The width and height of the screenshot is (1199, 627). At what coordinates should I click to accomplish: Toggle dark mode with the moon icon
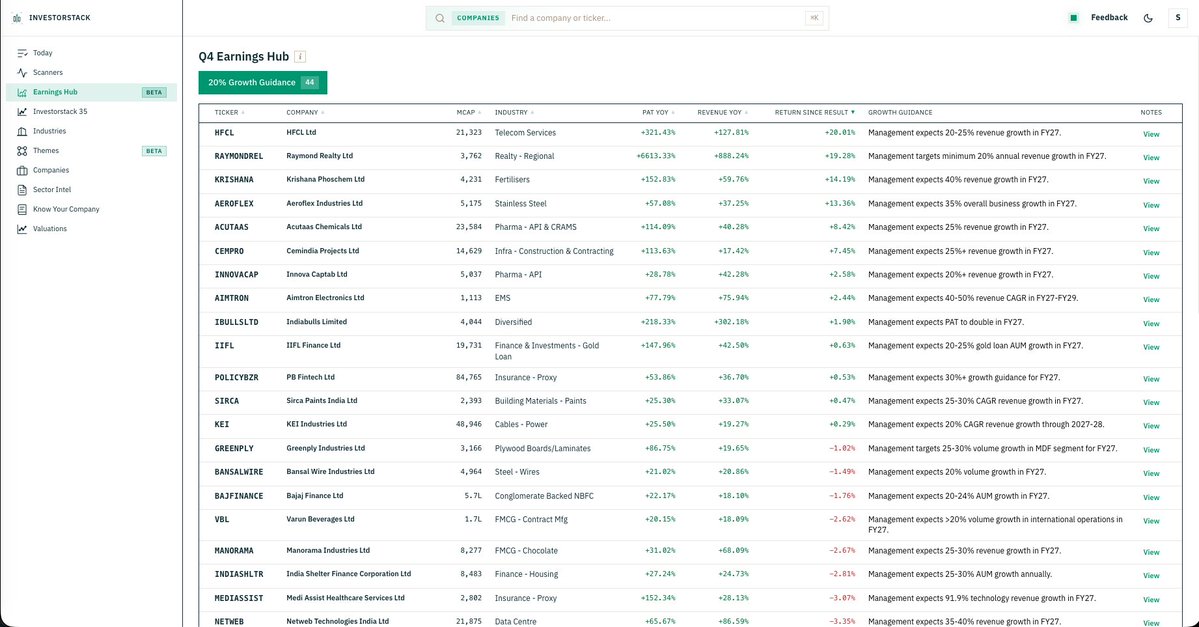(1148, 18)
